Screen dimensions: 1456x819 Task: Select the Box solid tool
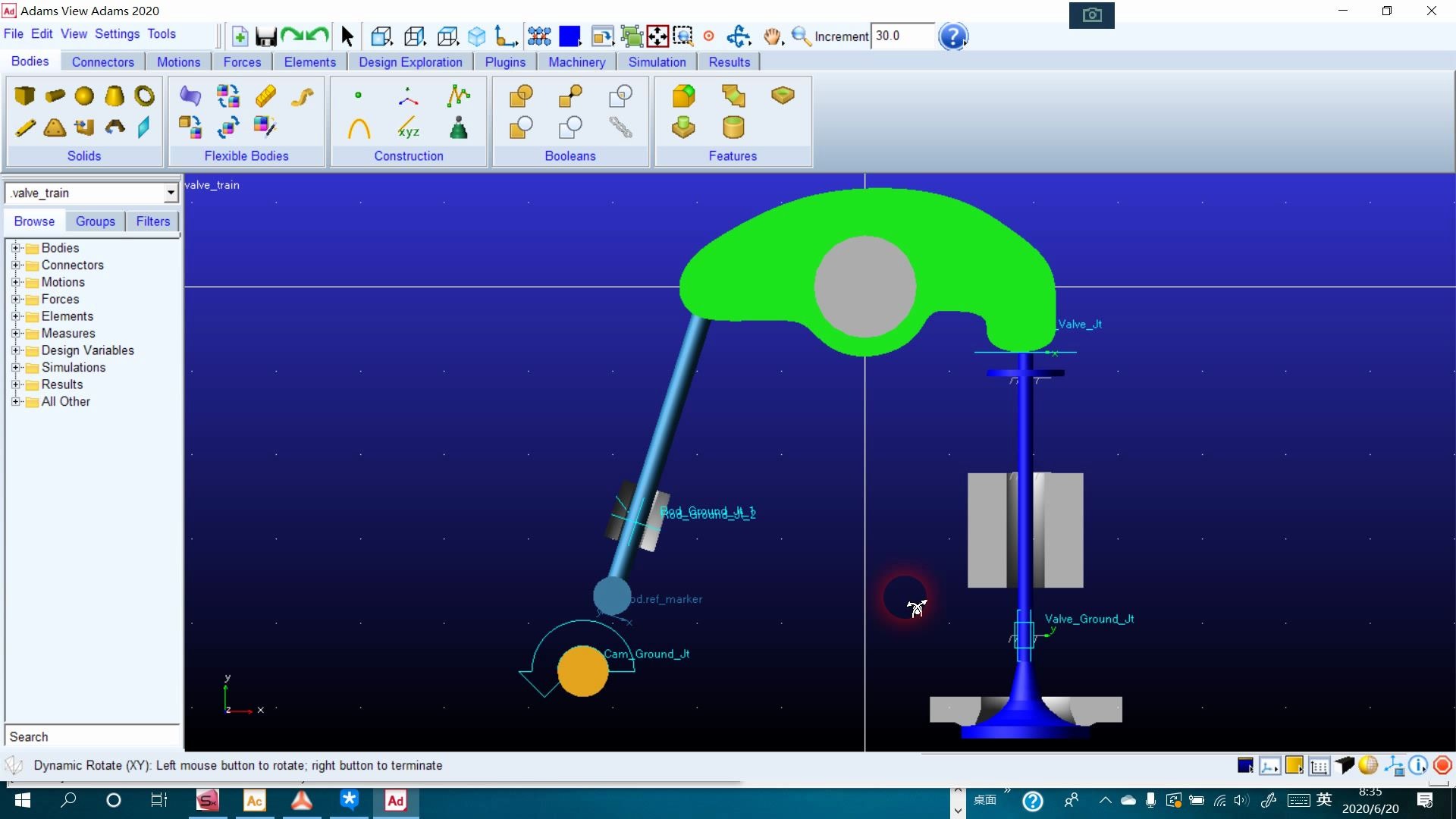pos(24,96)
